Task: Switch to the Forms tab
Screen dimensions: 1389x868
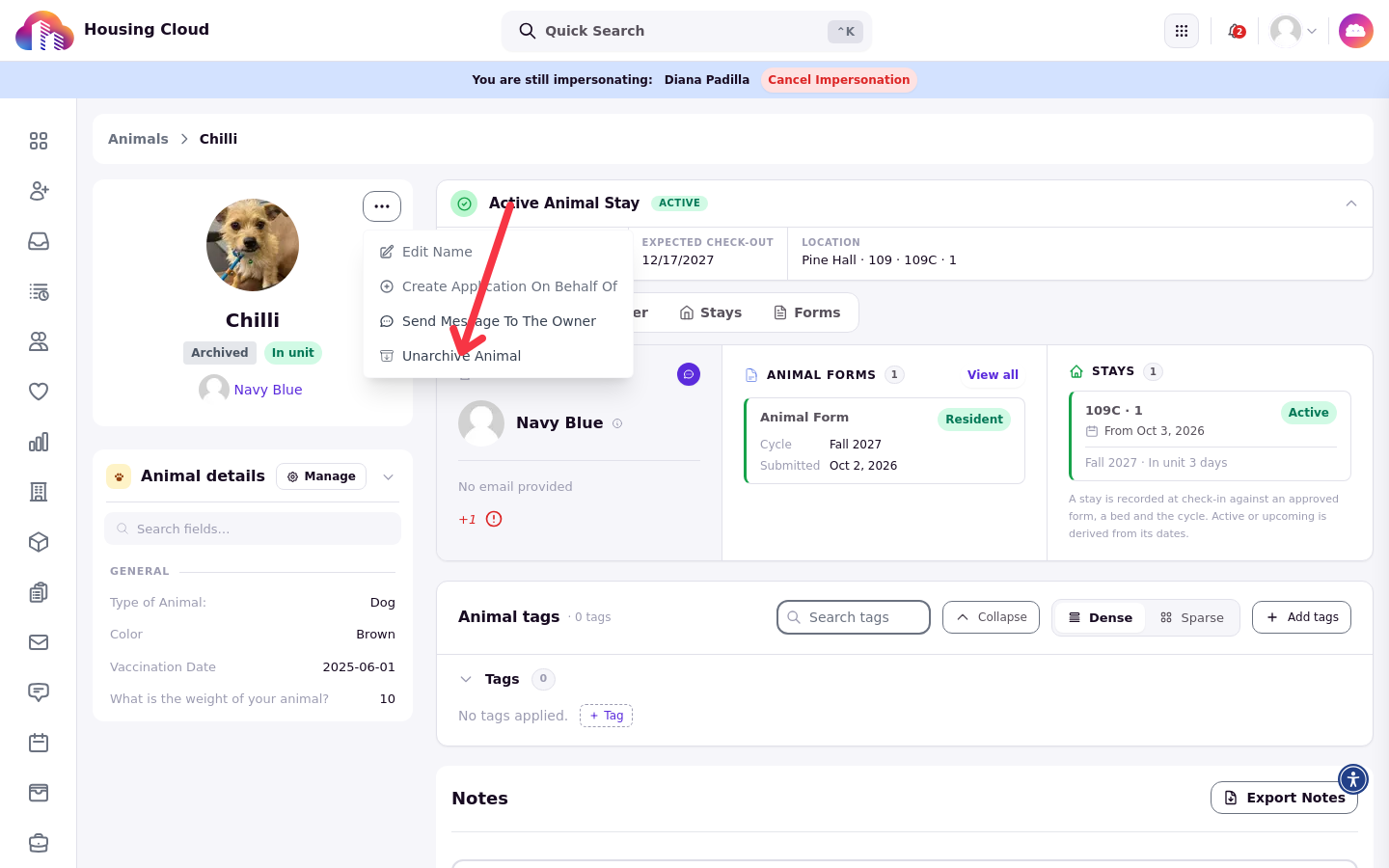Action: click(x=807, y=312)
